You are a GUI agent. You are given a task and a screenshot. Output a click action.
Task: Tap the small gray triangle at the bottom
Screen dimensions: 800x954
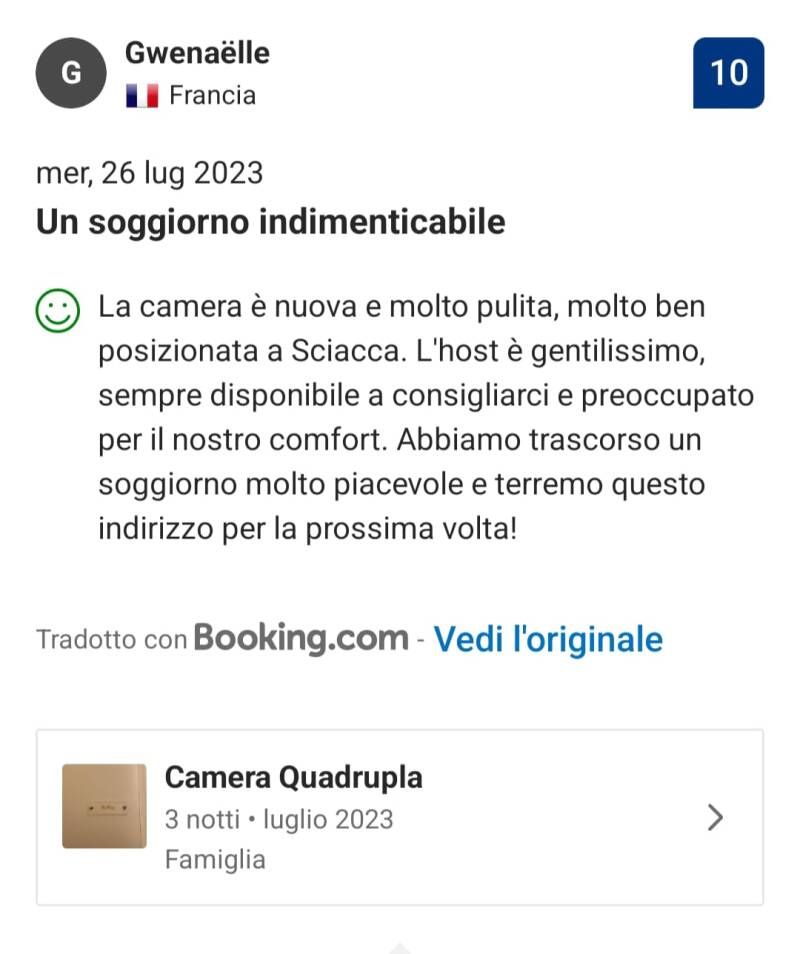point(399,947)
